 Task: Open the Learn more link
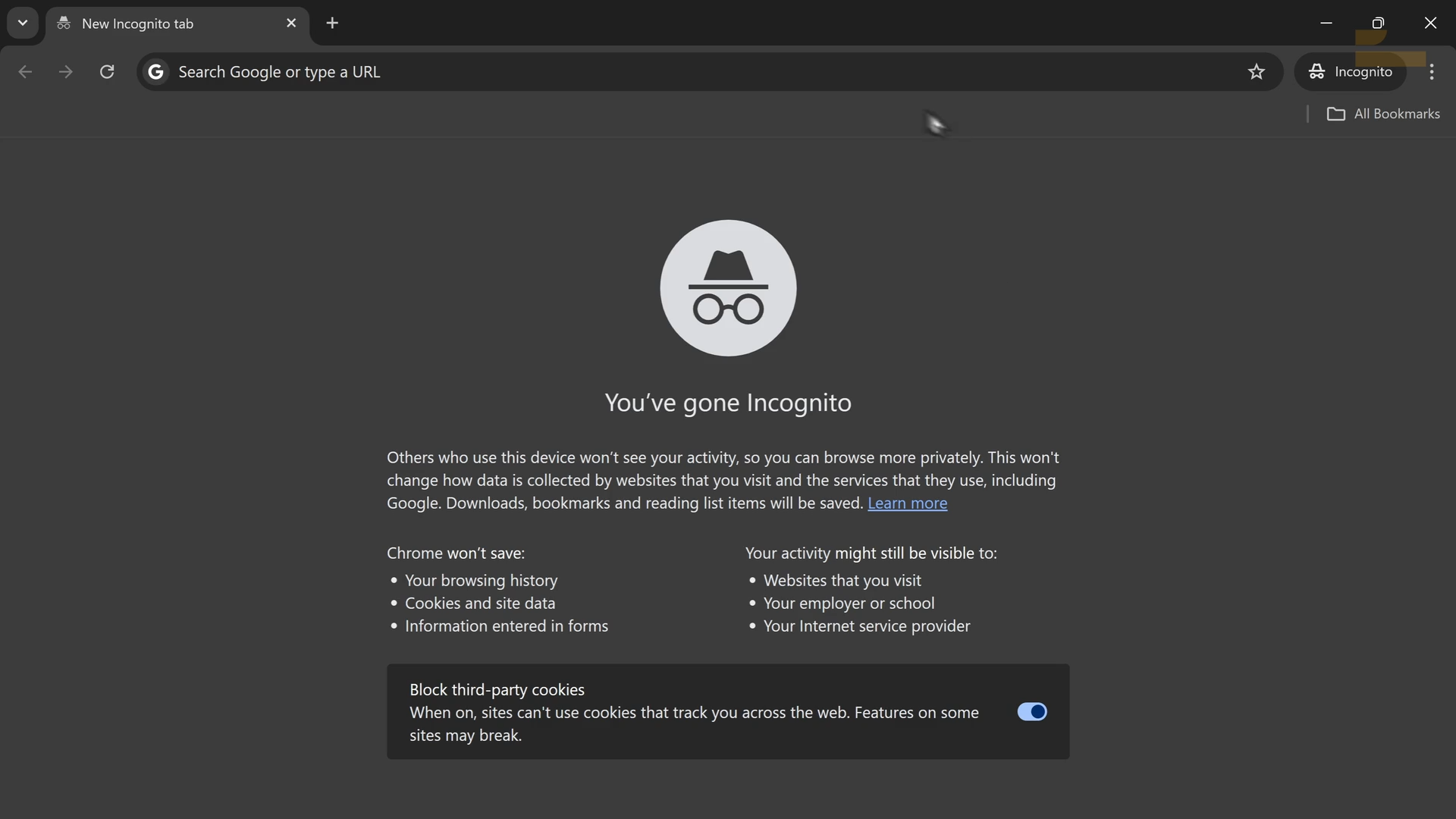[907, 504]
